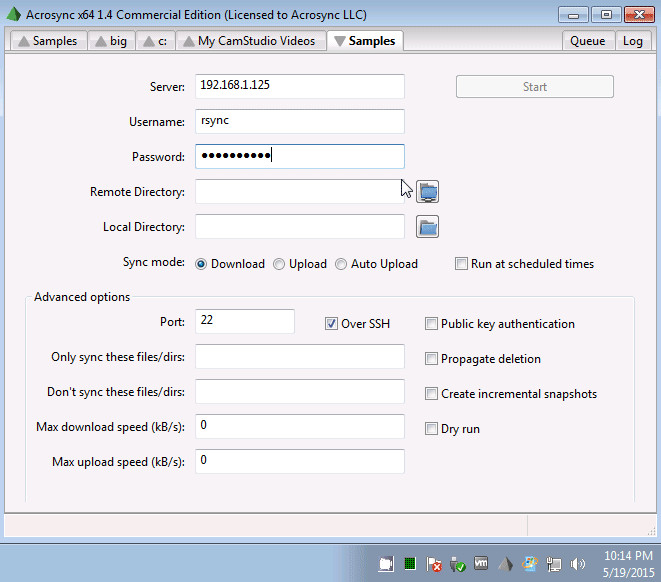Browse for the remote directory folder

click(x=427, y=192)
